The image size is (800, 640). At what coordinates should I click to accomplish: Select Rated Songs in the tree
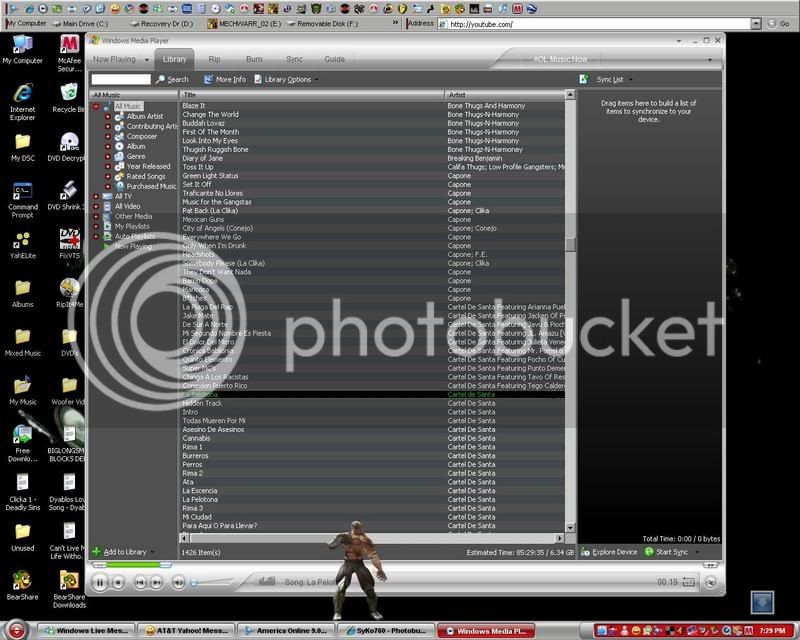(x=146, y=177)
